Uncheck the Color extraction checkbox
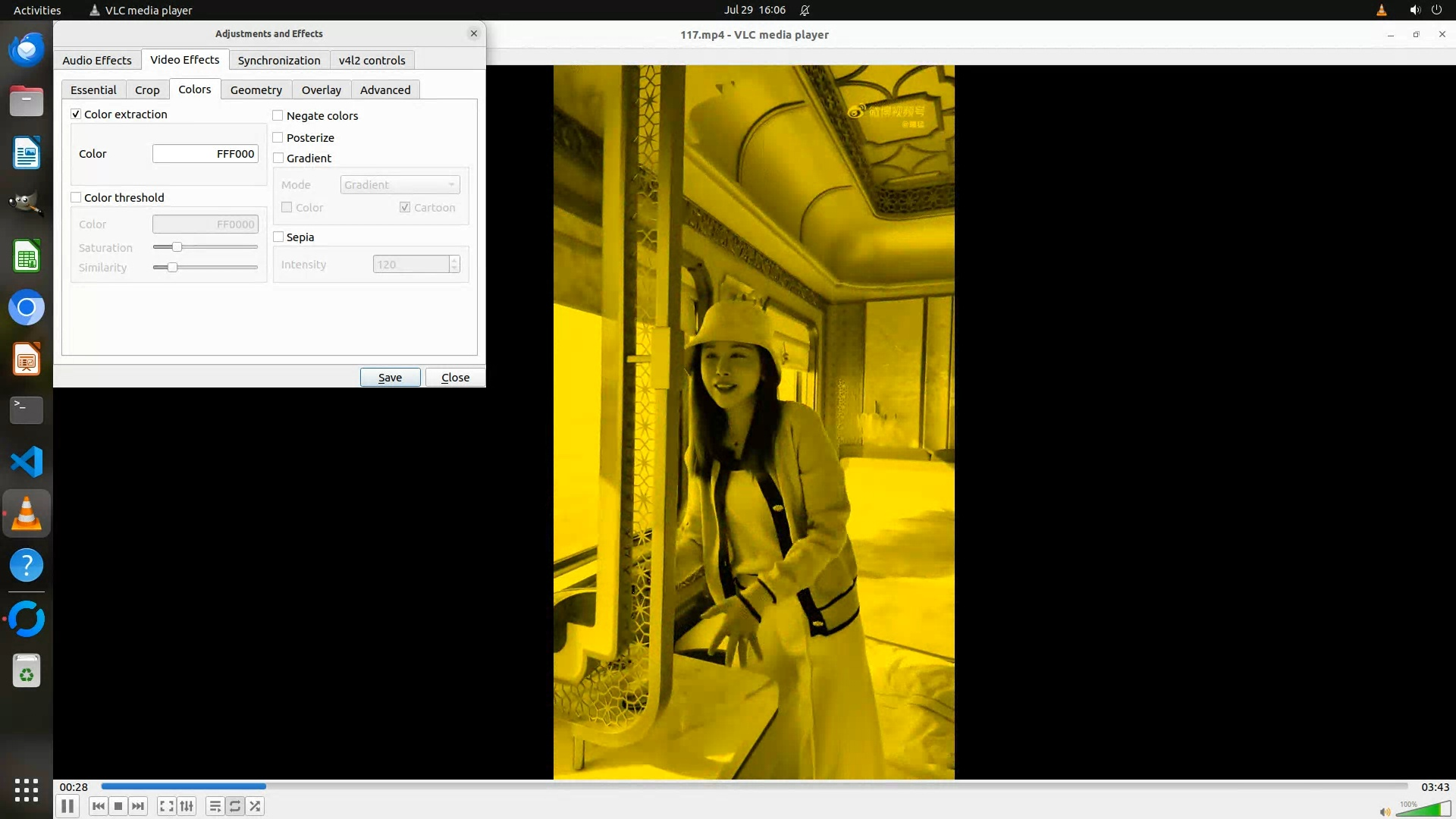1456x819 pixels. click(76, 115)
